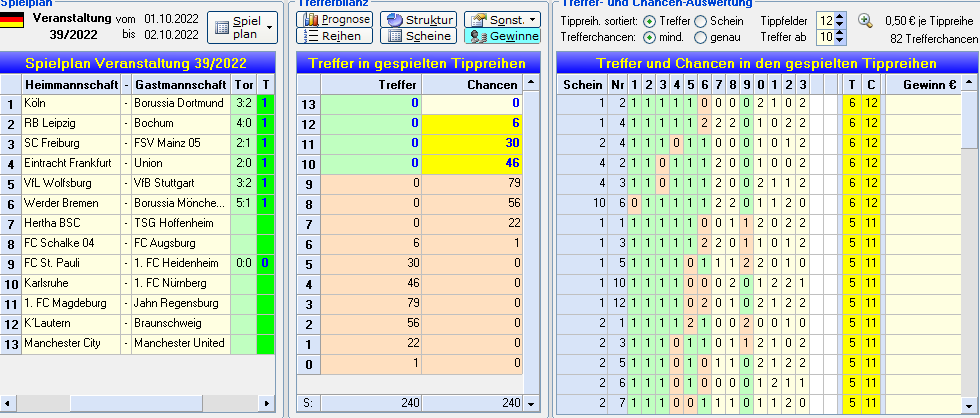Increase the Tippfelder value
The height and width of the screenshot is (418, 980).
point(839,17)
